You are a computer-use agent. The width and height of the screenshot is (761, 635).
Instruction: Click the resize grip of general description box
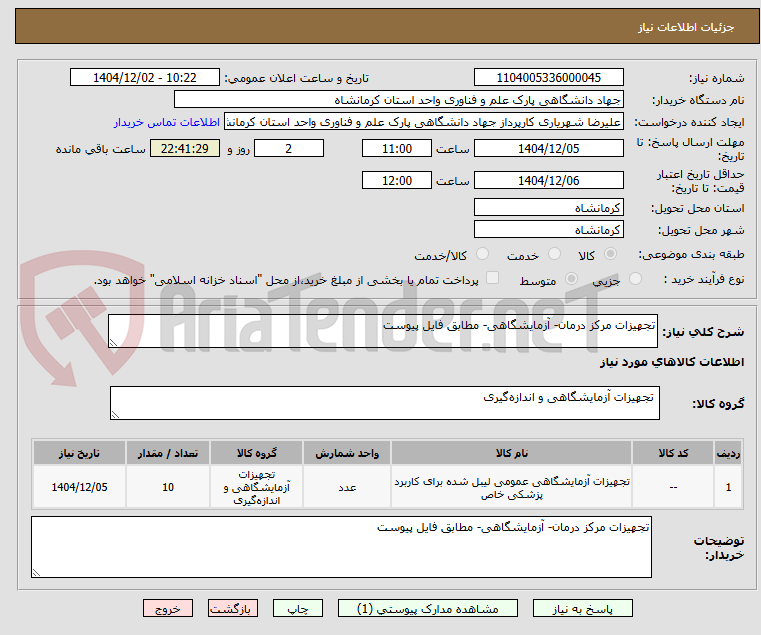(x=114, y=342)
